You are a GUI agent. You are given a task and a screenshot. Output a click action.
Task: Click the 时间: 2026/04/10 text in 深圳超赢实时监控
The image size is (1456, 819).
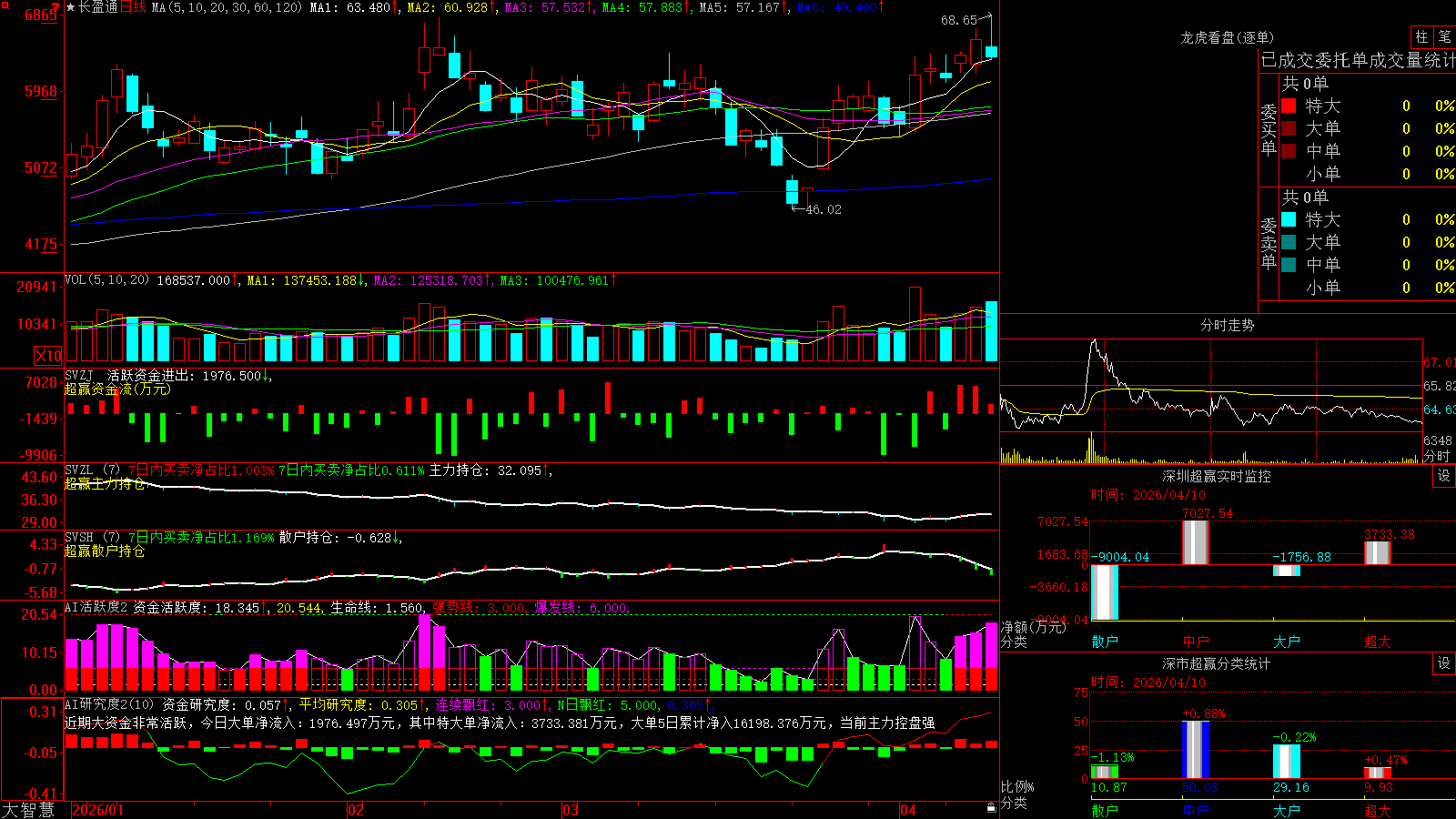[1148, 495]
